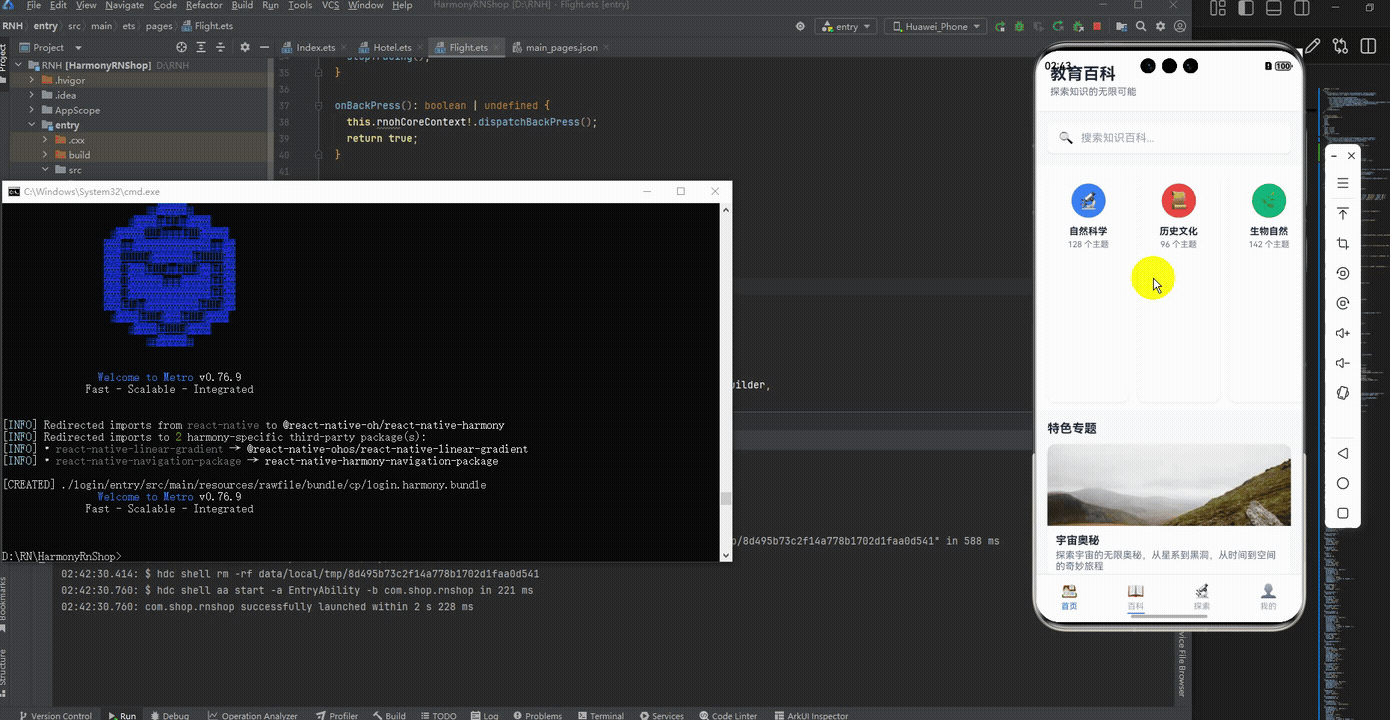Click emulator volume down icon
This screenshot has height=720, width=1390.
click(1343, 363)
